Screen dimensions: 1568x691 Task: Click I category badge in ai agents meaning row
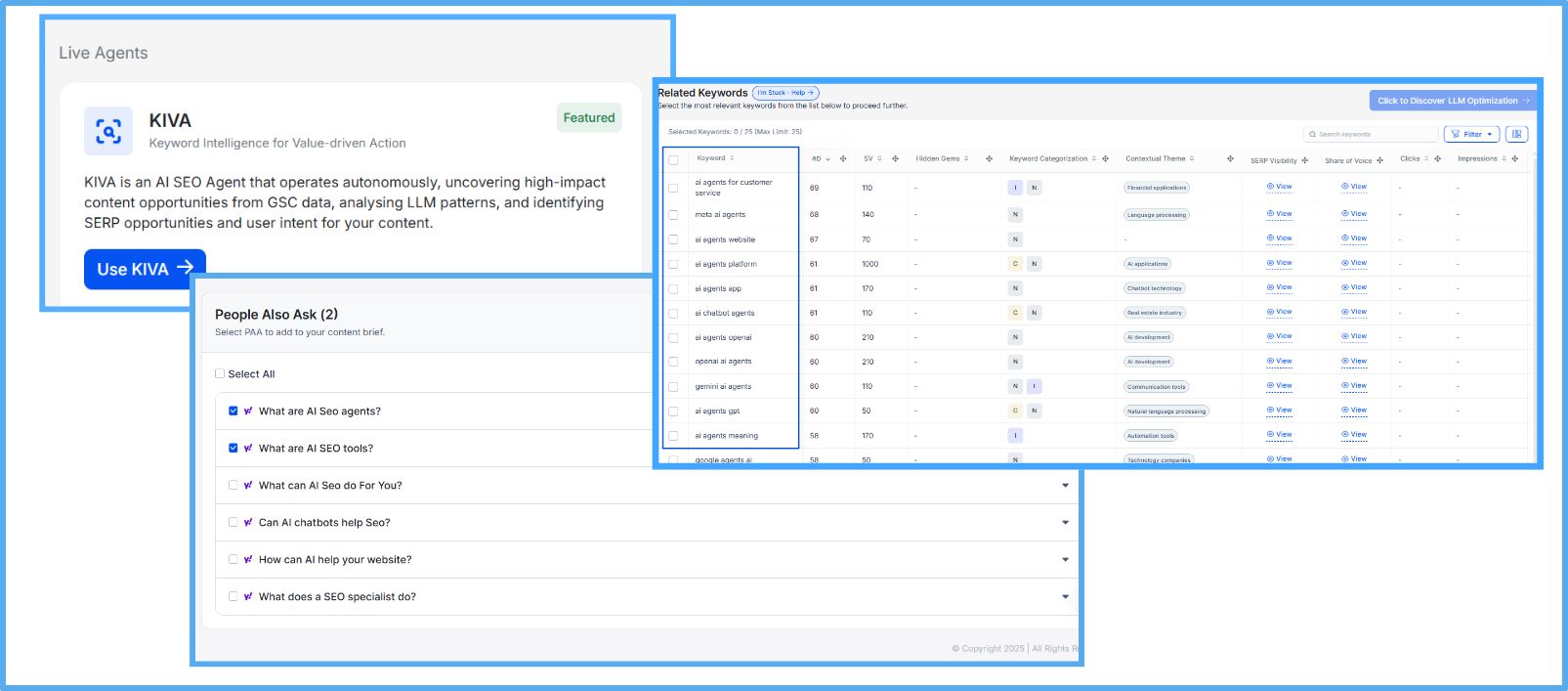(x=1015, y=436)
